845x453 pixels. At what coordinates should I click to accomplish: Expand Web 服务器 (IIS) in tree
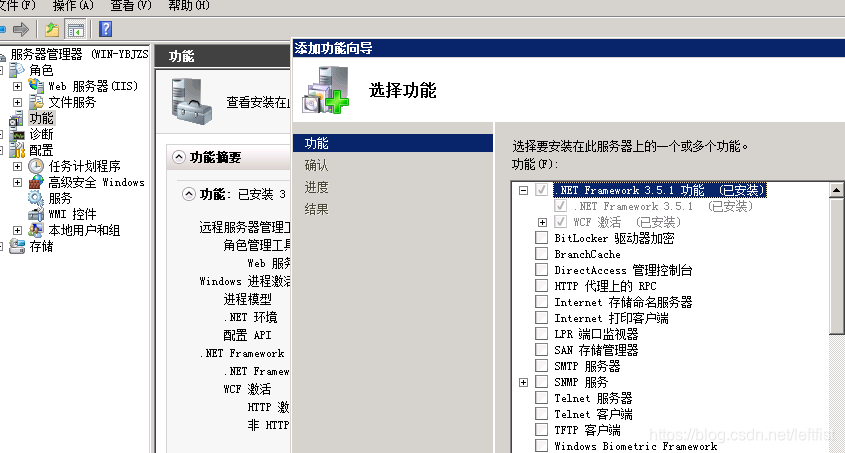[x=17, y=86]
